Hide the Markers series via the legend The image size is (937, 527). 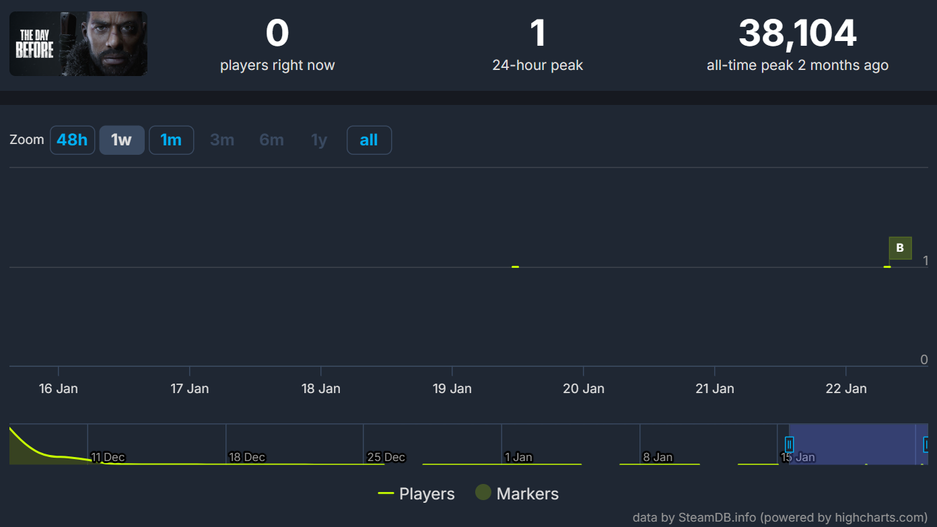pyautogui.click(x=517, y=494)
